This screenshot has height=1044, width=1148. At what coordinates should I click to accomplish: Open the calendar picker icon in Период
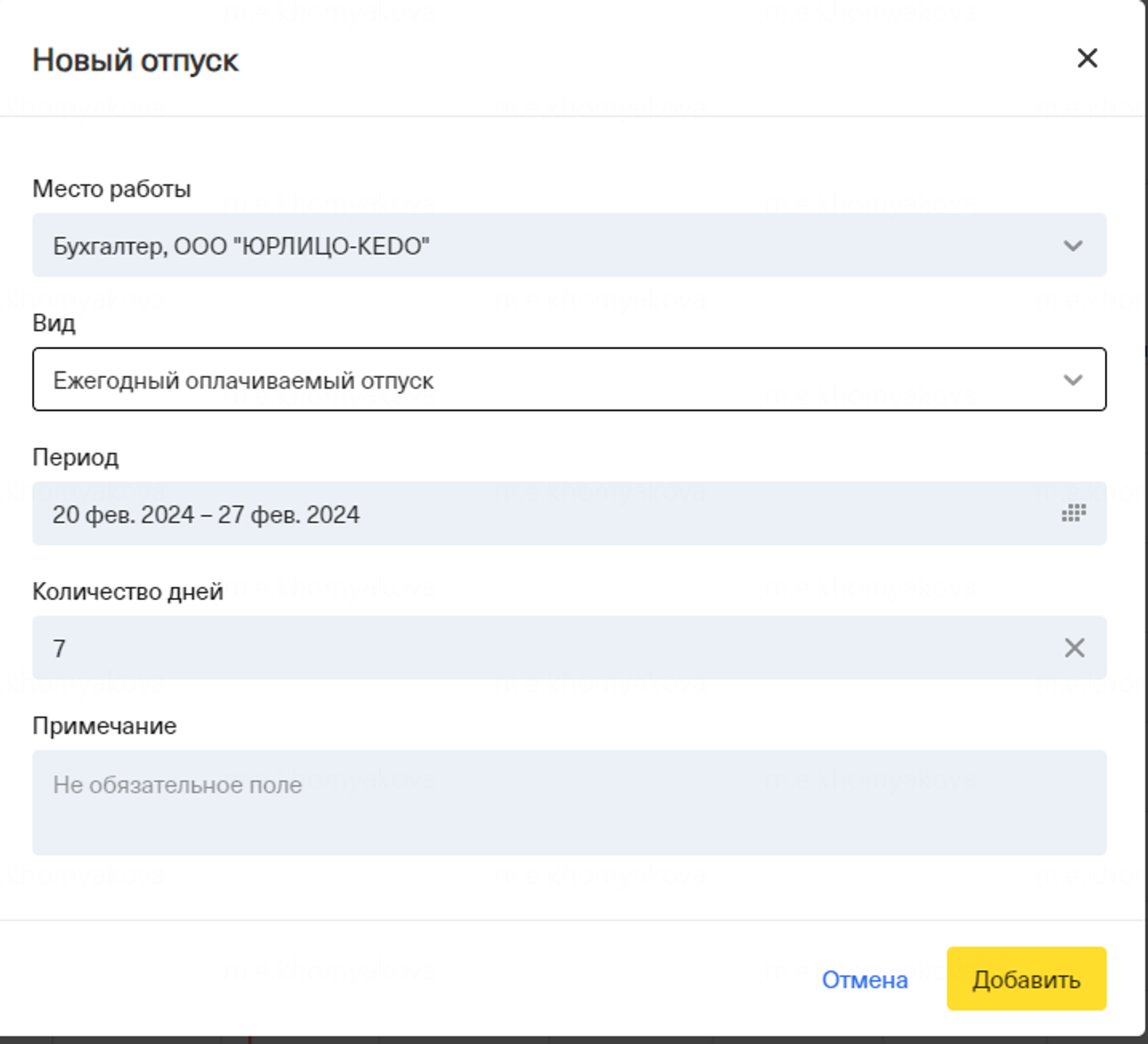point(1073,513)
